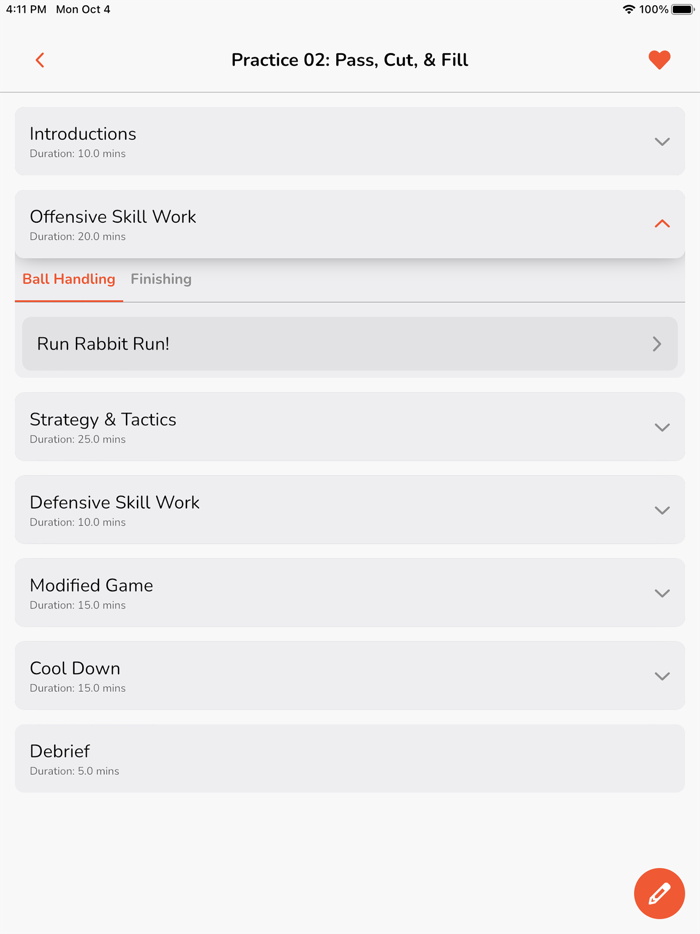Tap the Strategy & Tactics title
The height and width of the screenshot is (934, 700).
pyautogui.click(x=103, y=419)
